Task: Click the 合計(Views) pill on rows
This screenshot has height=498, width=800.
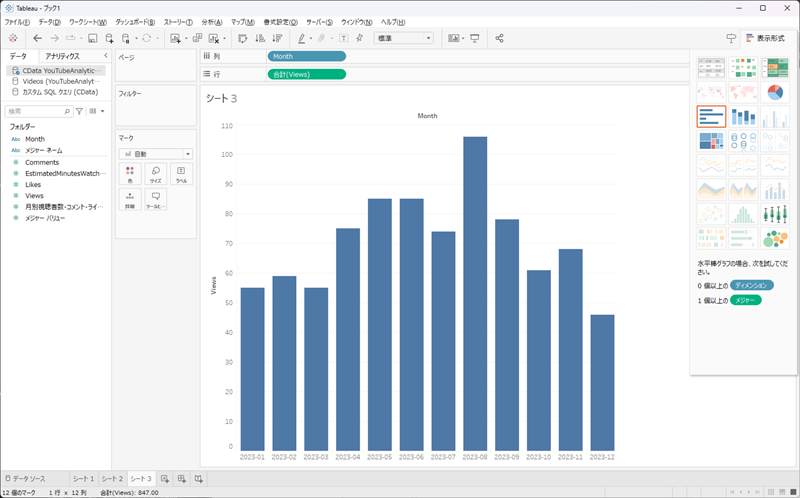Action: (x=306, y=74)
